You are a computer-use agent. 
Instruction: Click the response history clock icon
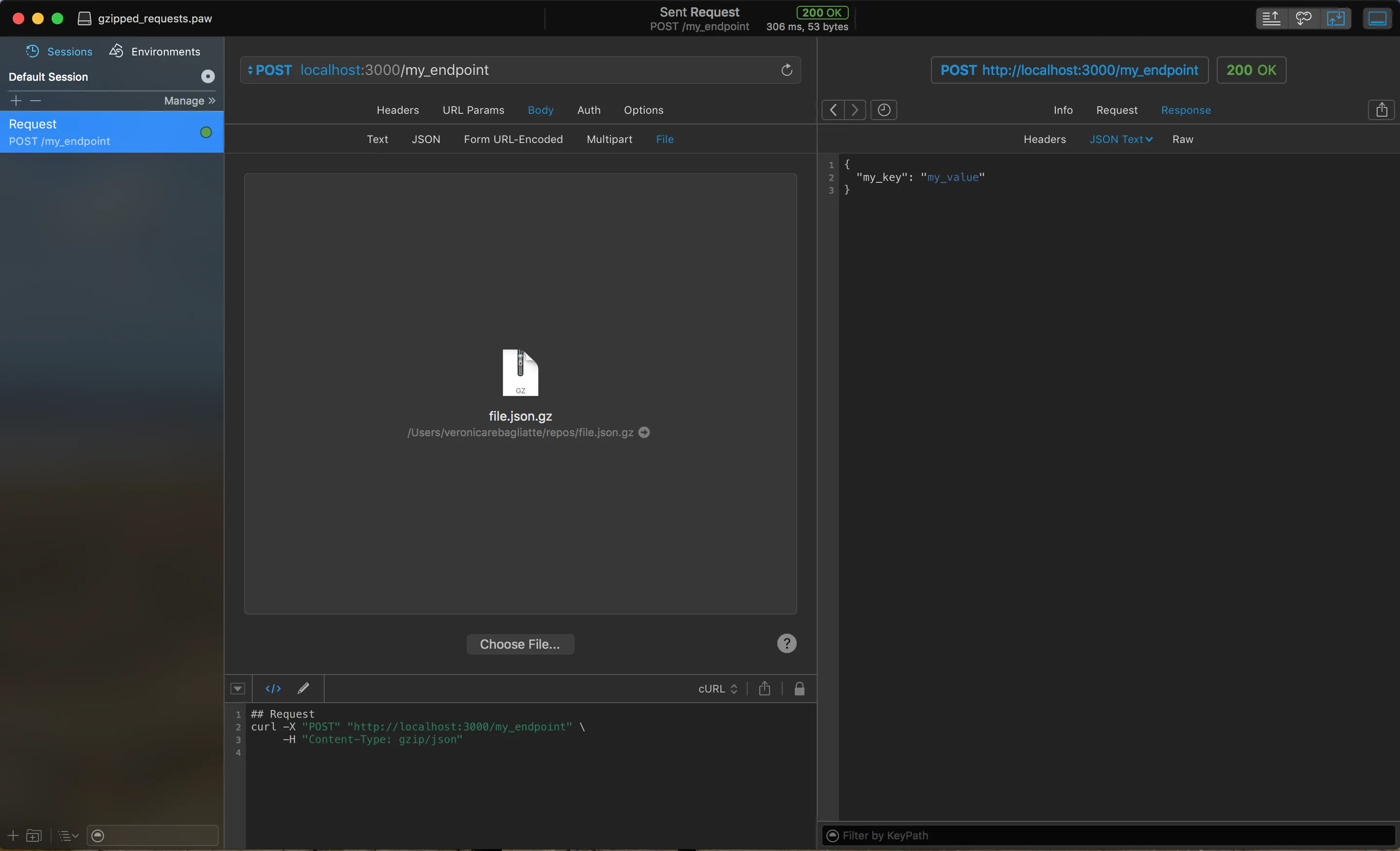coord(884,110)
